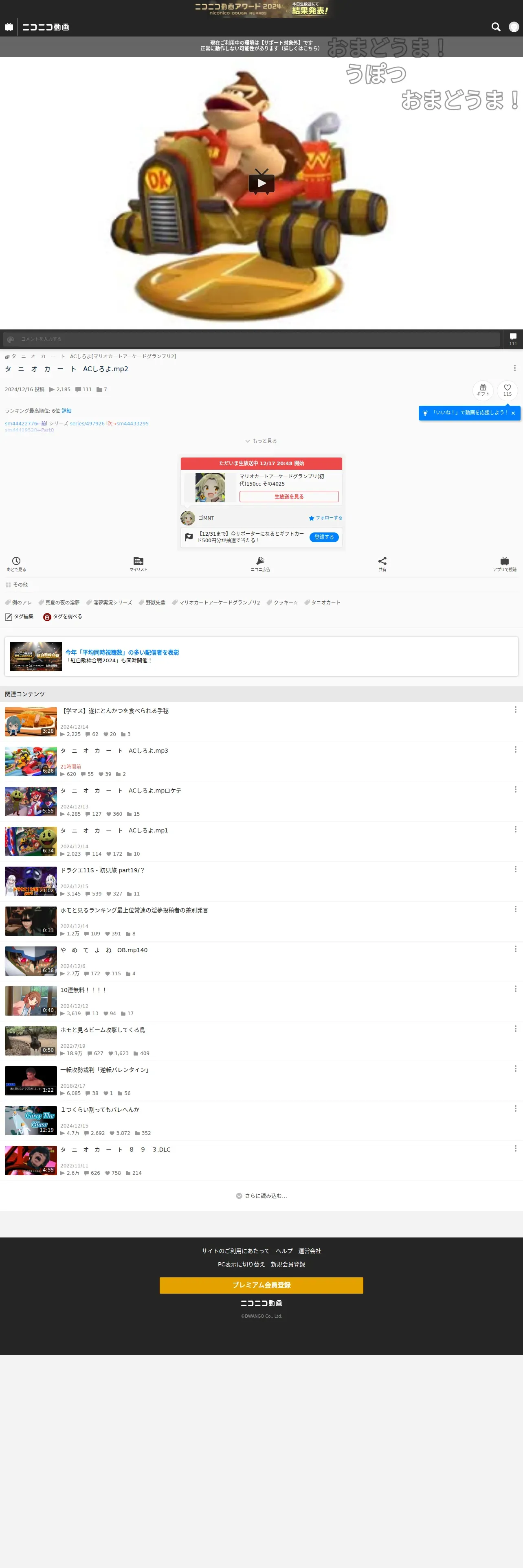Open options for ドラクエ11S row
This screenshot has width=523, height=1568.
pyautogui.click(x=515, y=869)
